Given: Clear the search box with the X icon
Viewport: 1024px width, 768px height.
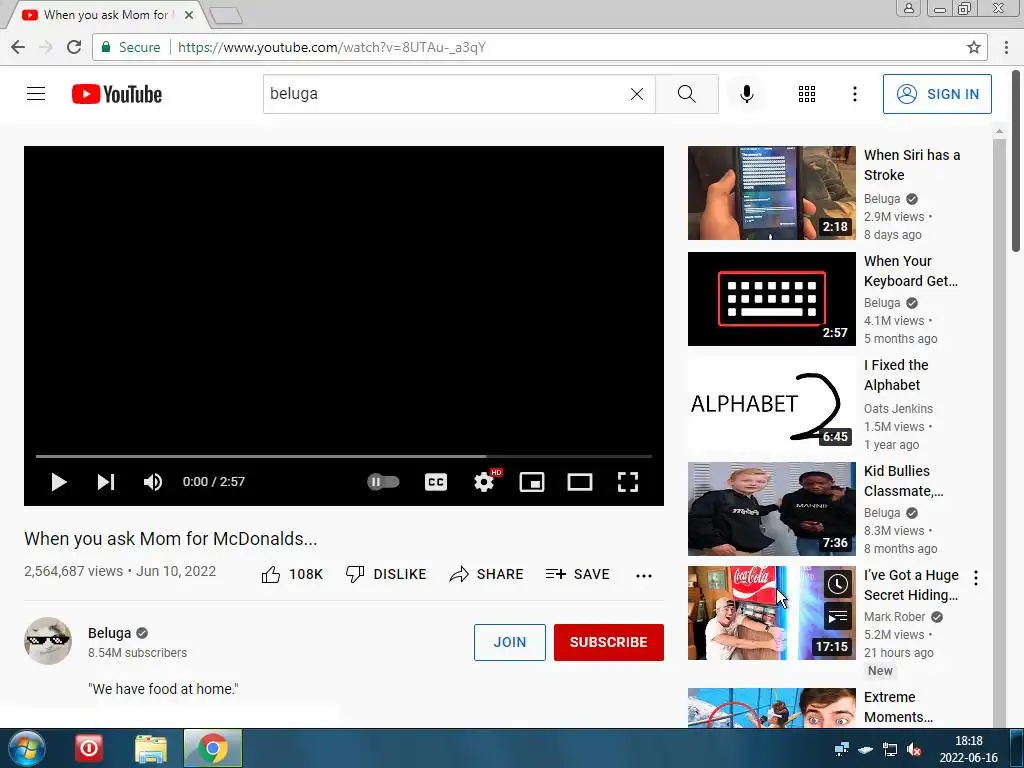Looking at the screenshot, I should [x=637, y=94].
